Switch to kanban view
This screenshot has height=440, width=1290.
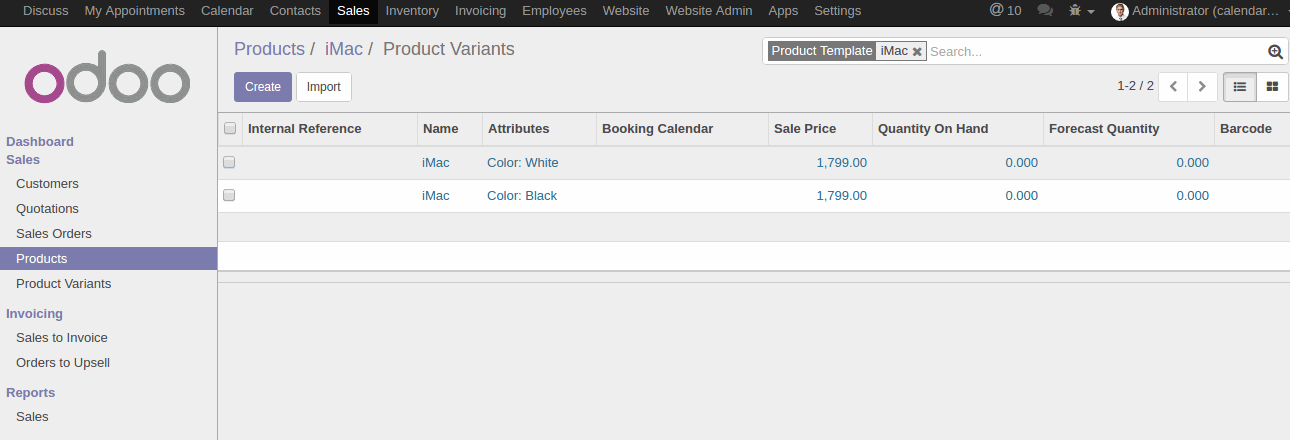pyautogui.click(x=1272, y=87)
